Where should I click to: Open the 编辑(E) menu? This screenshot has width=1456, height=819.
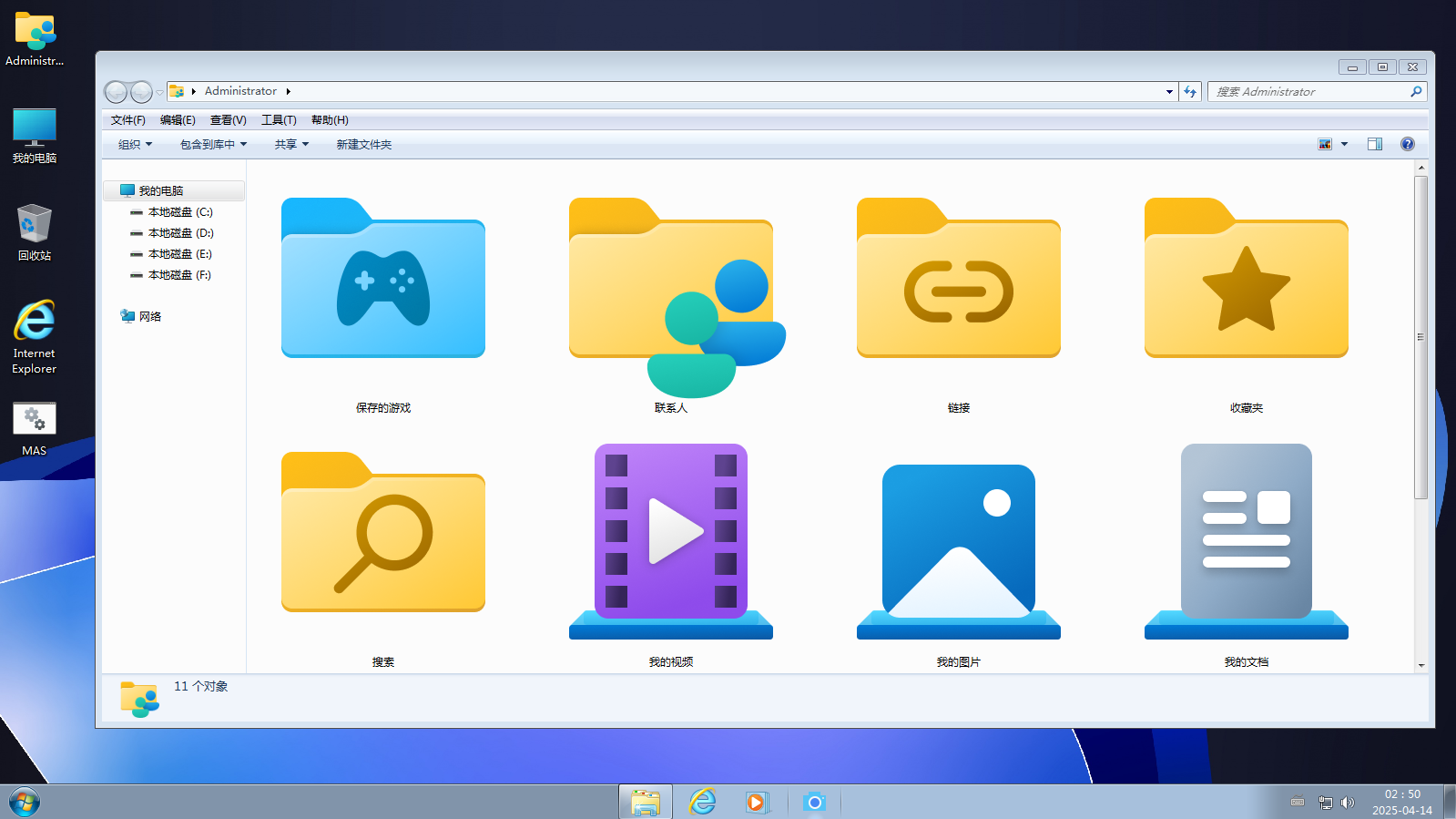click(178, 120)
